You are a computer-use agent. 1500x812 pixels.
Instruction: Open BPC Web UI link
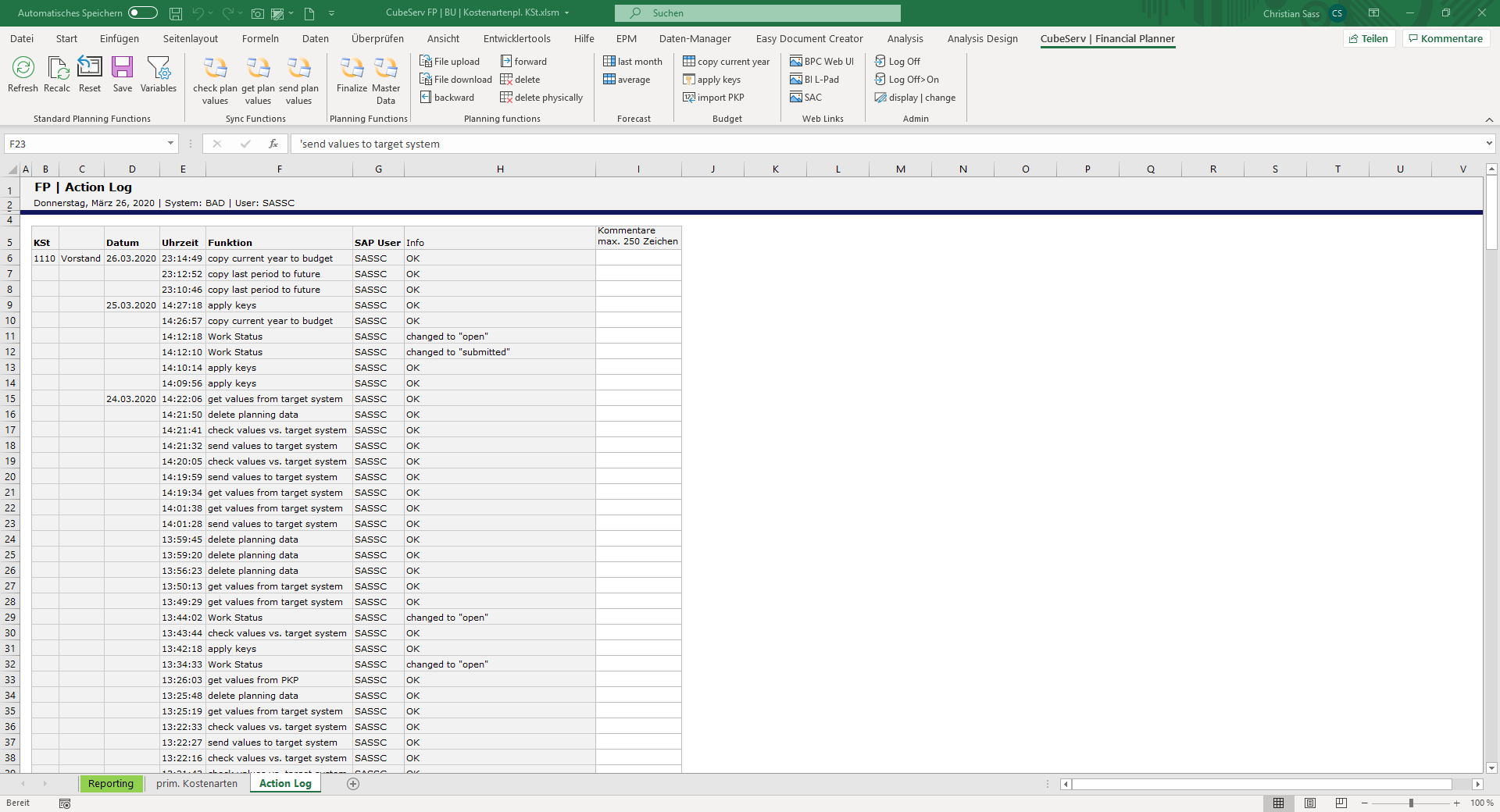tap(822, 61)
